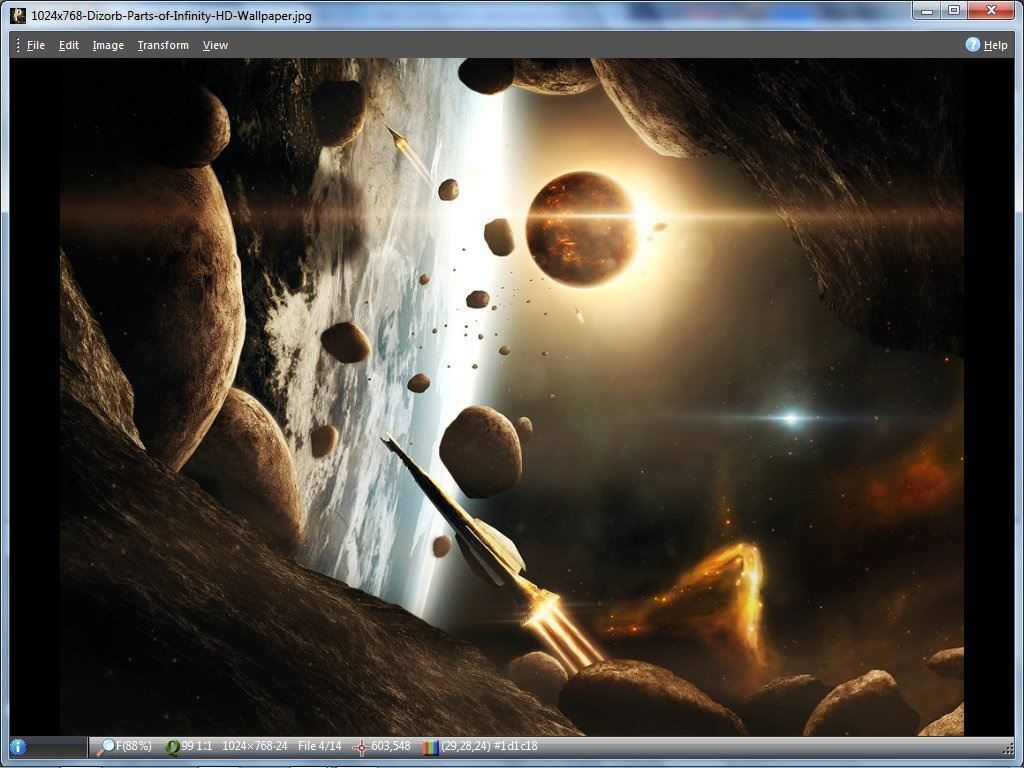The height and width of the screenshot is (768, 1024).
Task: Maximize the image viewer window
Action: (954, 10)
